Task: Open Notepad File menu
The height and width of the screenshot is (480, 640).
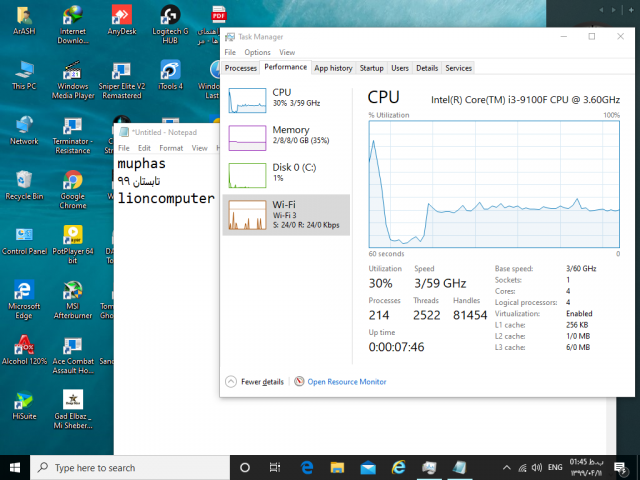Action: (124, 148)
